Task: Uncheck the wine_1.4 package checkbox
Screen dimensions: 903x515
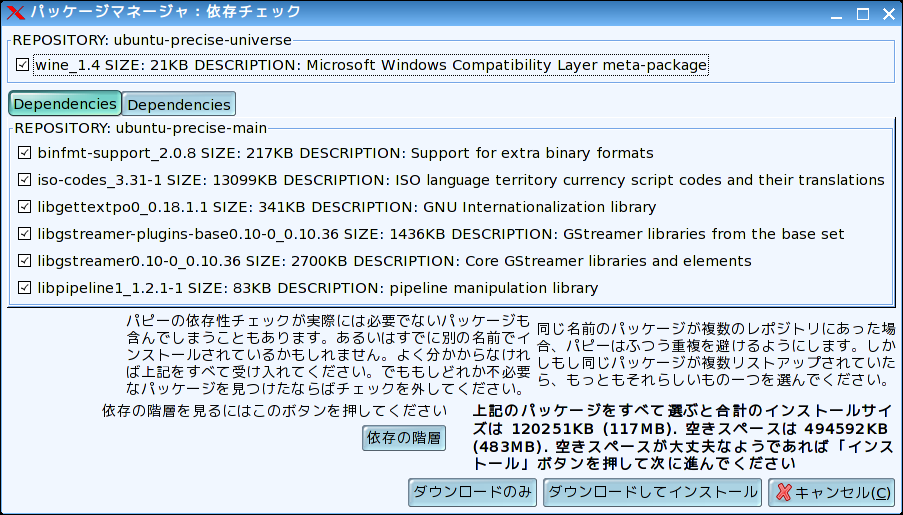Action: point(22,65)
